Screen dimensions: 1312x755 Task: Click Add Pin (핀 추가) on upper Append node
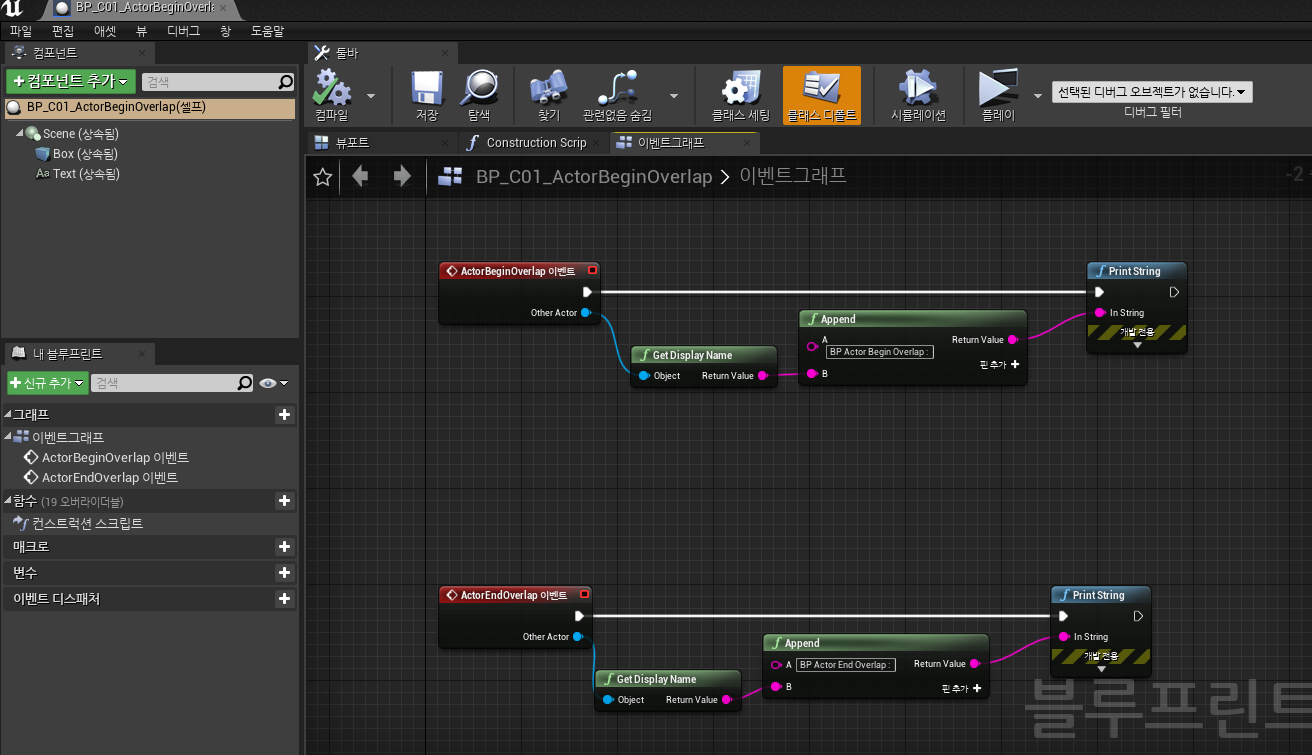tap(1000, 365)
